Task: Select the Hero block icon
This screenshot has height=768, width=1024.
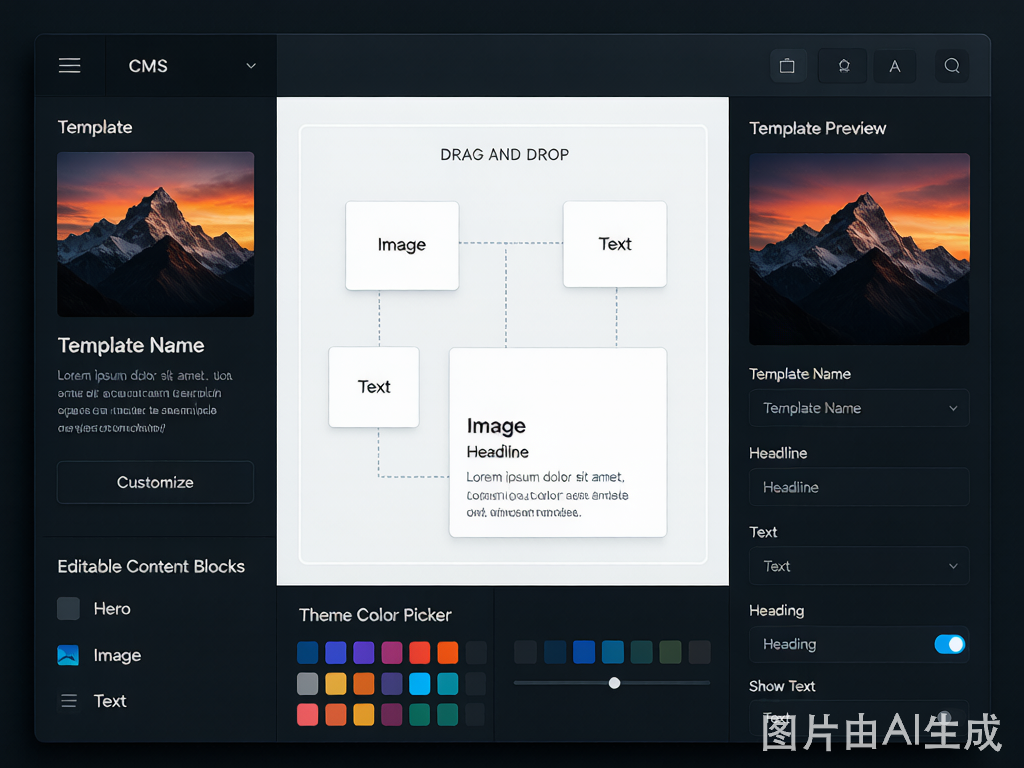Action: tap(69, 609)
